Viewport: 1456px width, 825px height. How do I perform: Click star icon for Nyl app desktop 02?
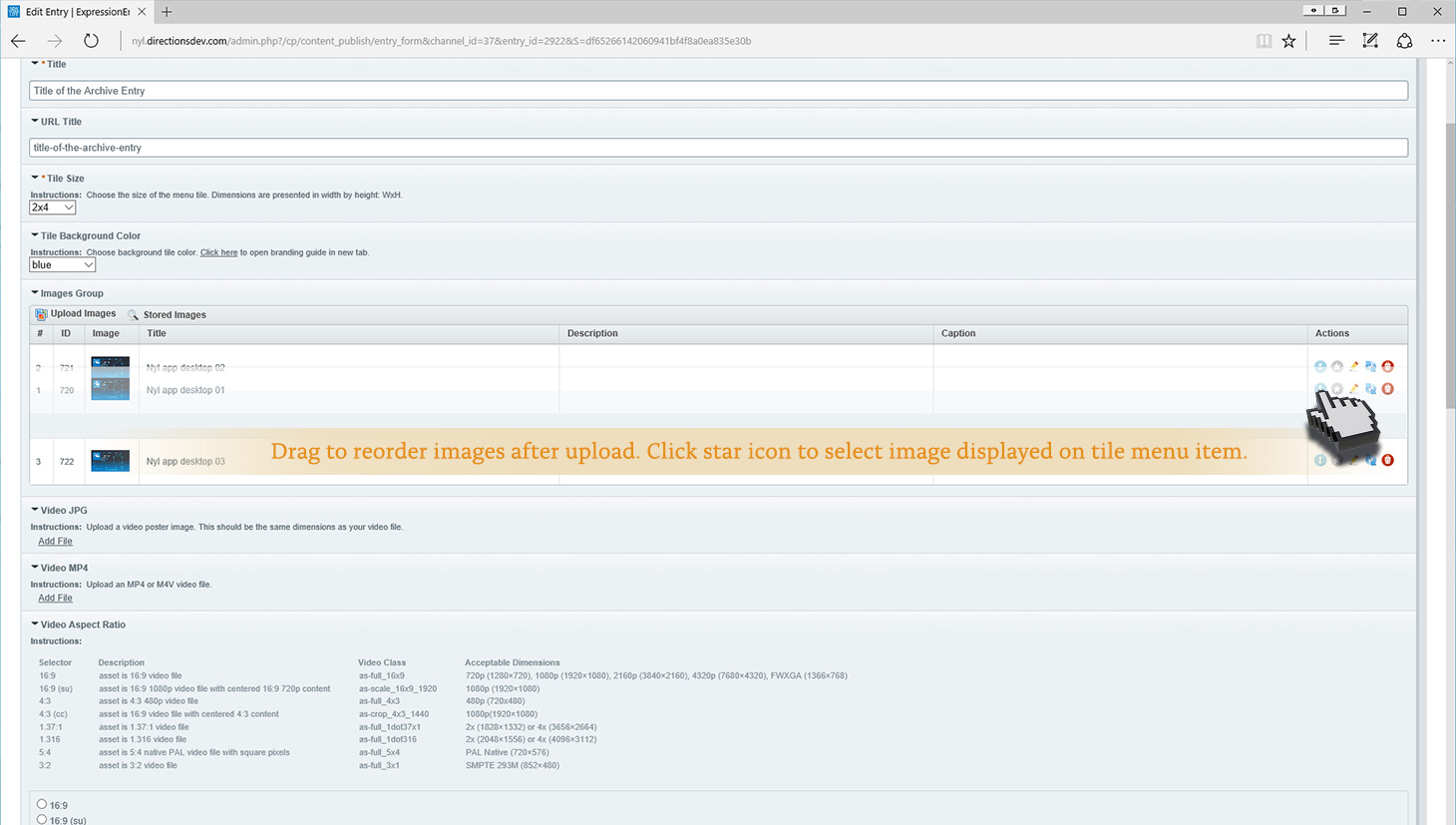click(1337, 367)
